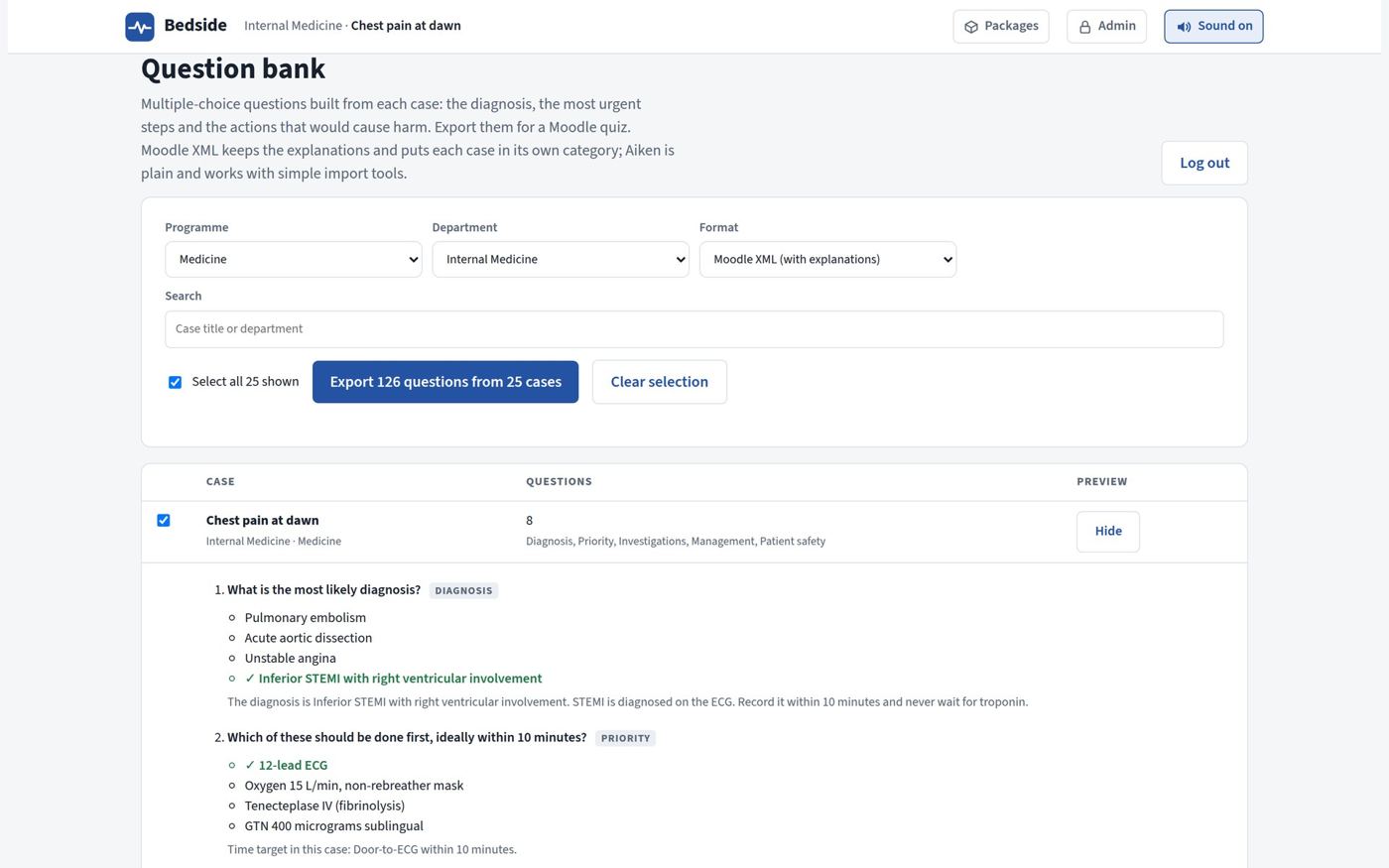
Task: Hide the Chest pain at dawn preview
Action: click(1108, 532)
